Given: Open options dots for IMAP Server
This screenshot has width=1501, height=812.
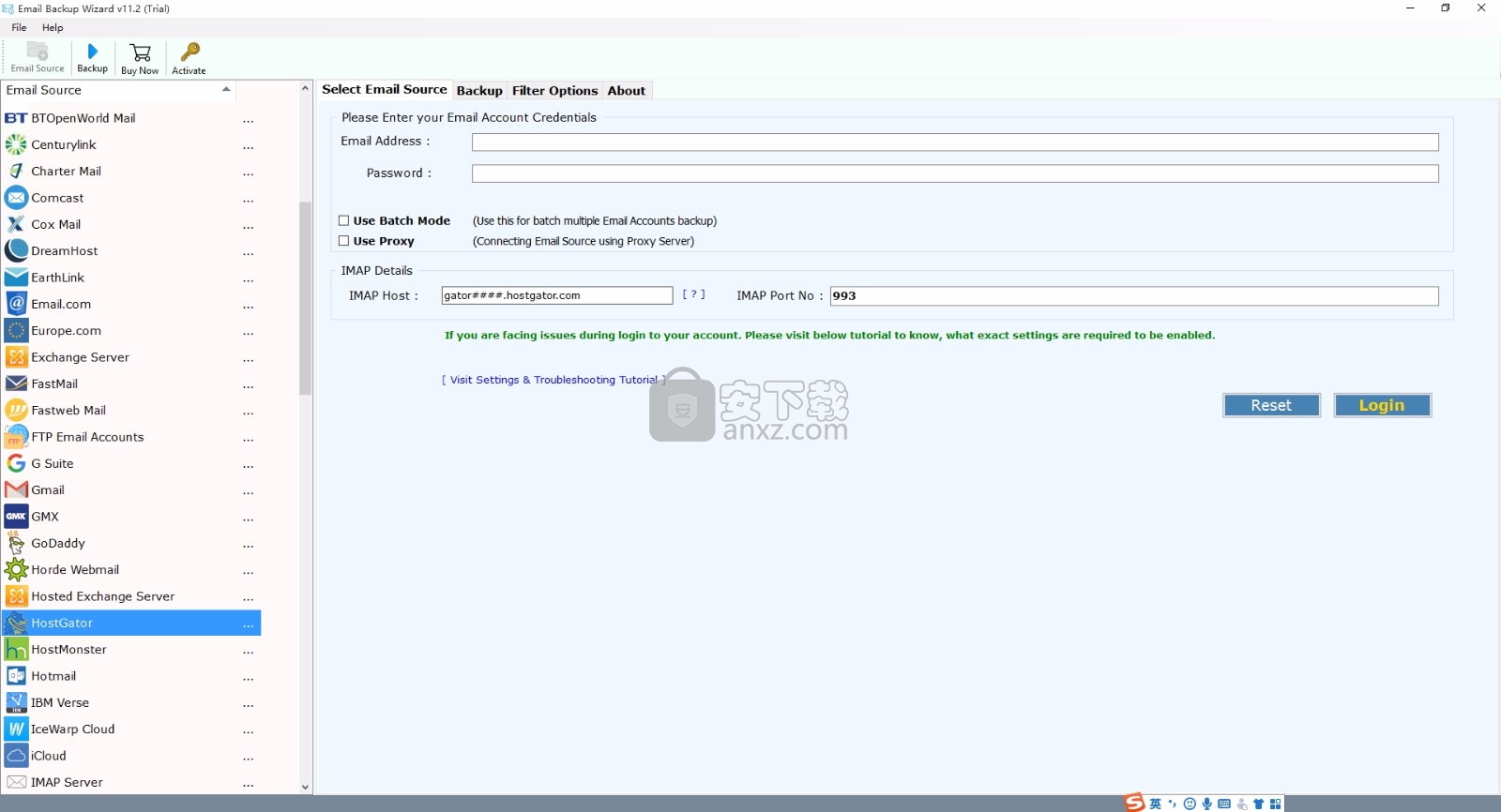Looking at the screenshot, I should coord(248,784).
